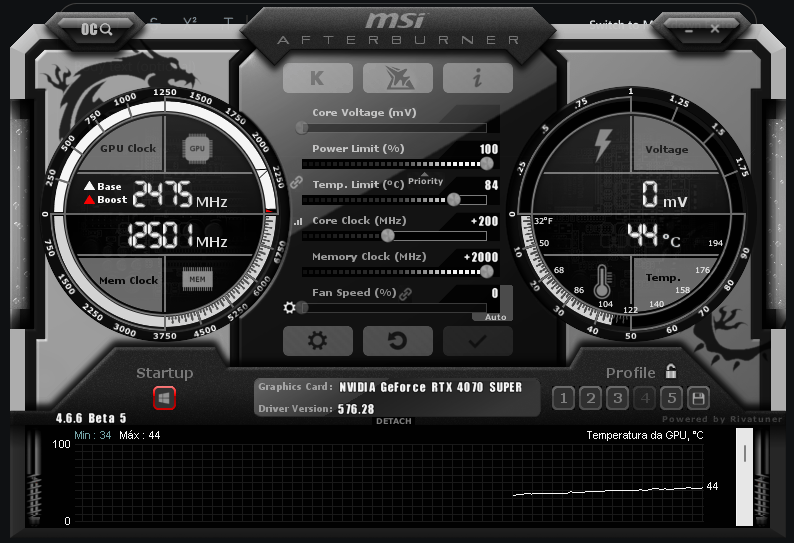The width and height of the screenshot is (794, 543).
Task: Load profile slot 5
Action: pos(671,399)
